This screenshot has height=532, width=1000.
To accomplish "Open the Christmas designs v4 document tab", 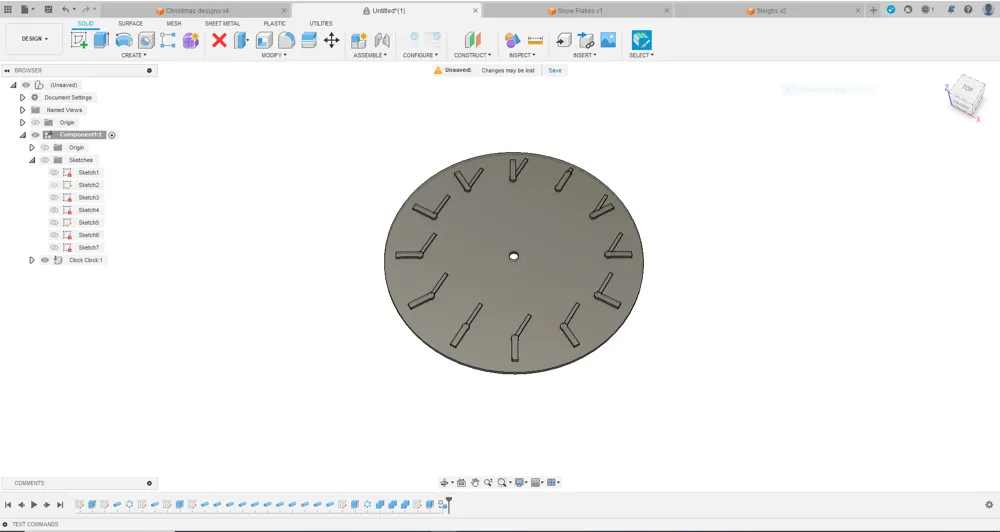I will coord(196,10).
